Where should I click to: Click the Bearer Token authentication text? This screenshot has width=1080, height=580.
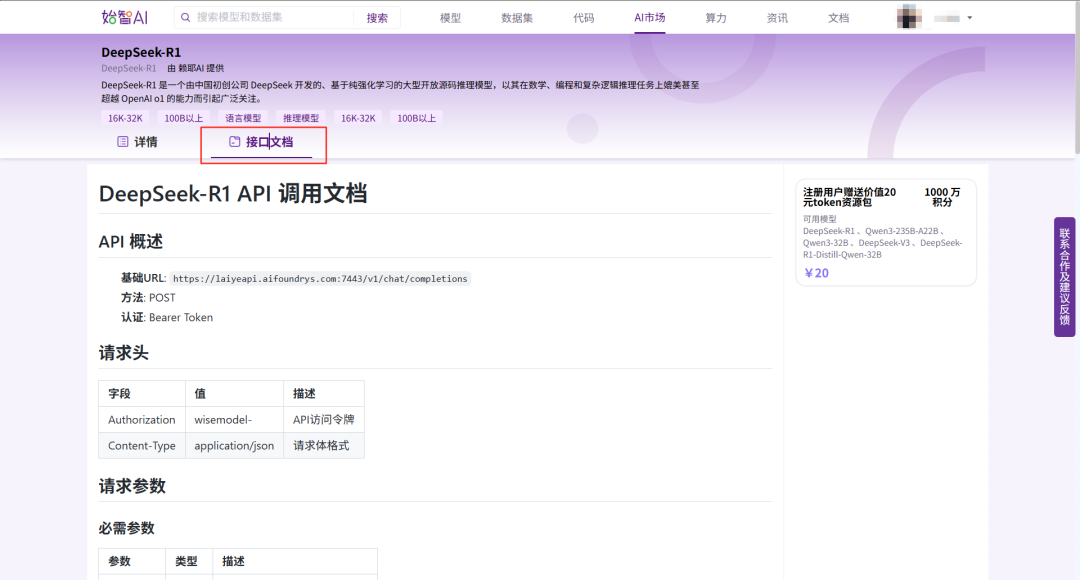[x=181, y=318]
